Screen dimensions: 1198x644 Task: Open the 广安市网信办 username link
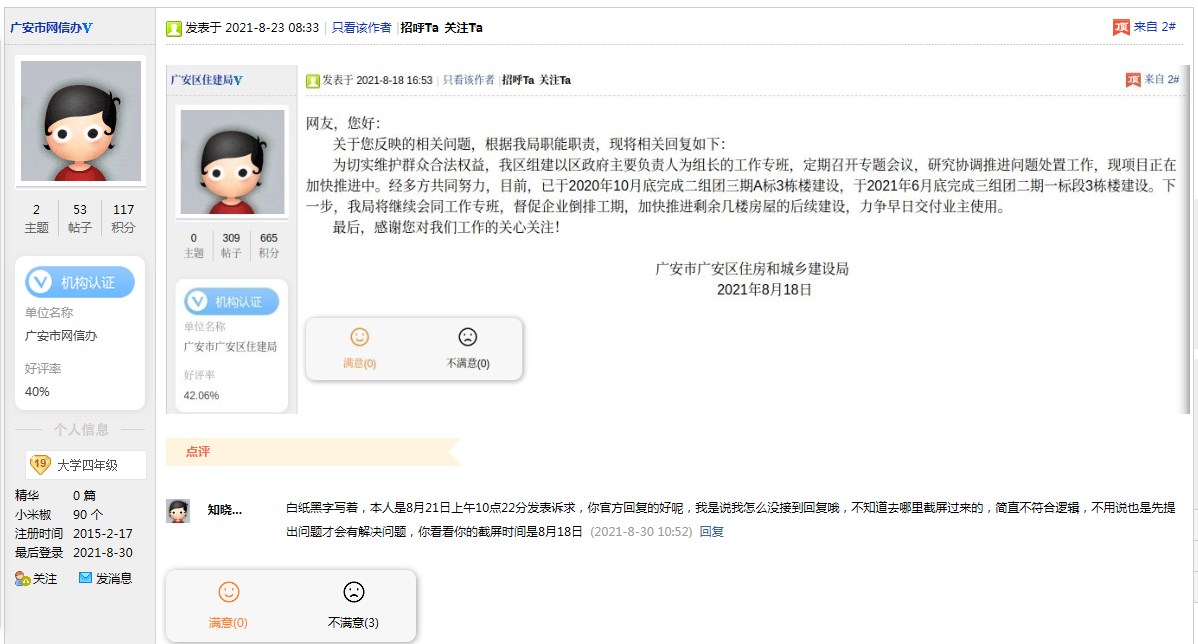click(x=51, y=27)
